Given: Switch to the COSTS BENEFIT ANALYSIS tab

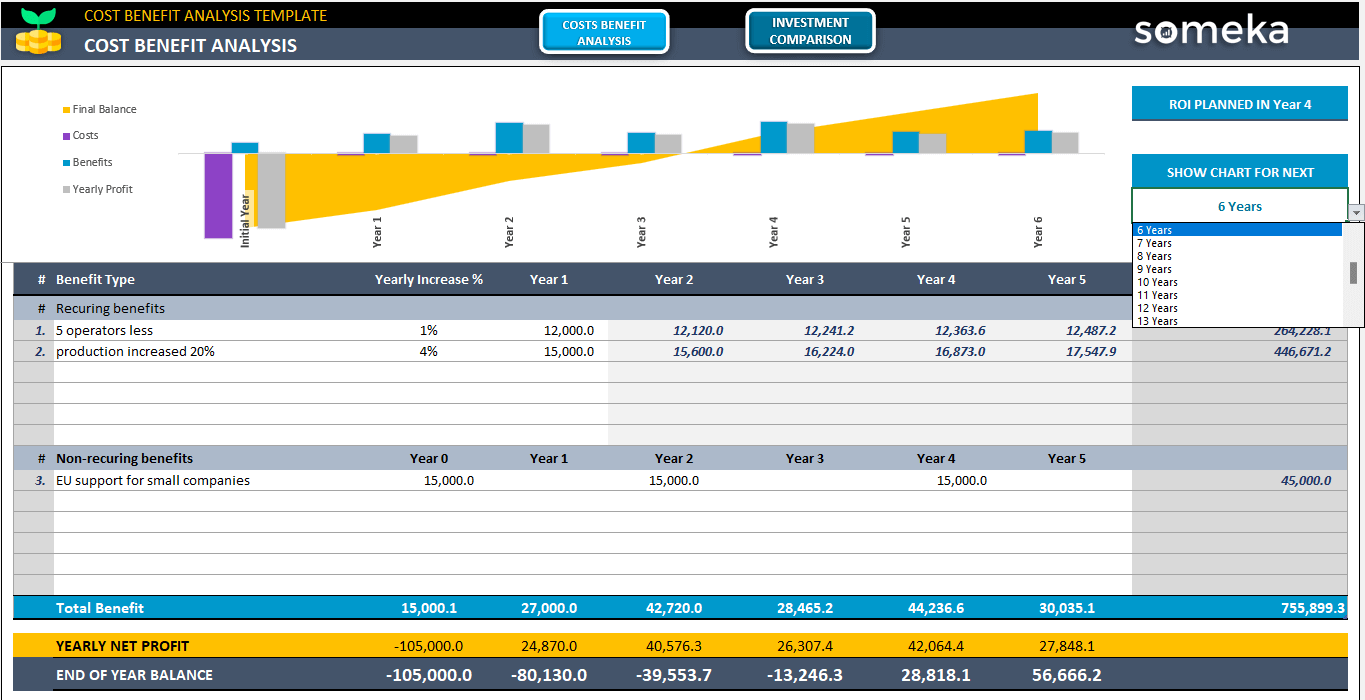Looking at the screenshot, I should point(604,30).
